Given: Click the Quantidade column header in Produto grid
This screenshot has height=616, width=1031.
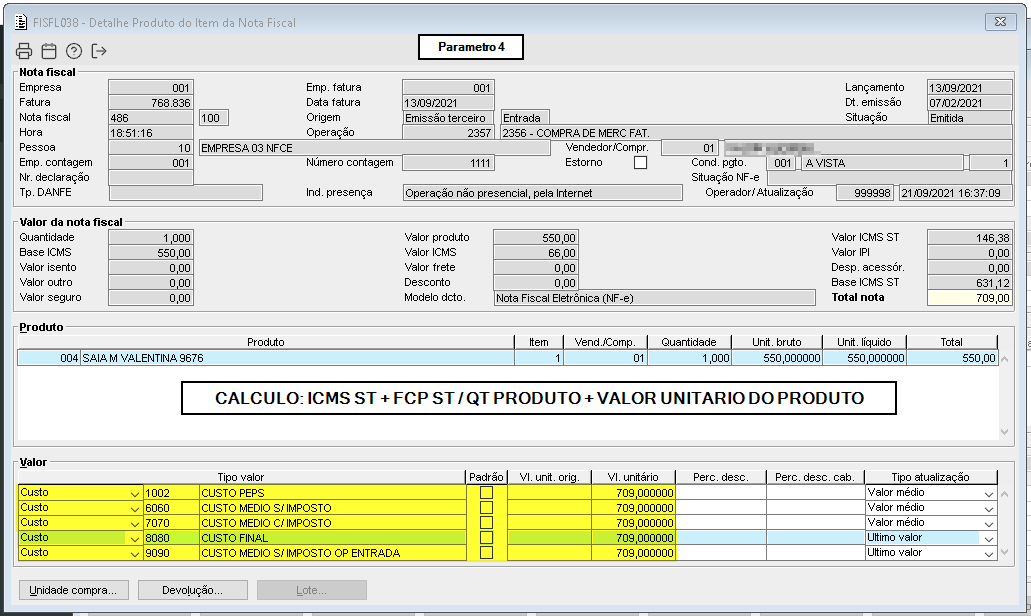Looking at the screenshot, I should click(x=688, y=342).
